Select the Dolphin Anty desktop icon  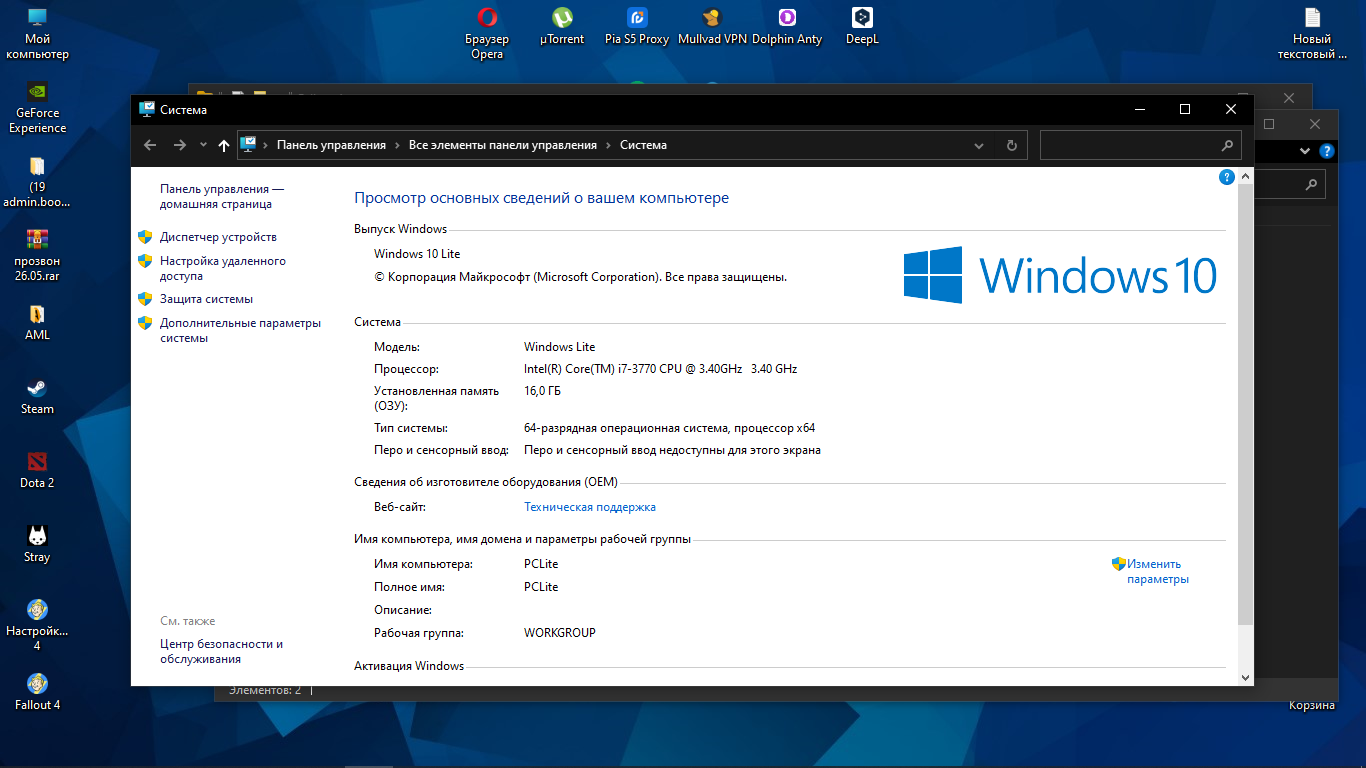tap(787, 18)
